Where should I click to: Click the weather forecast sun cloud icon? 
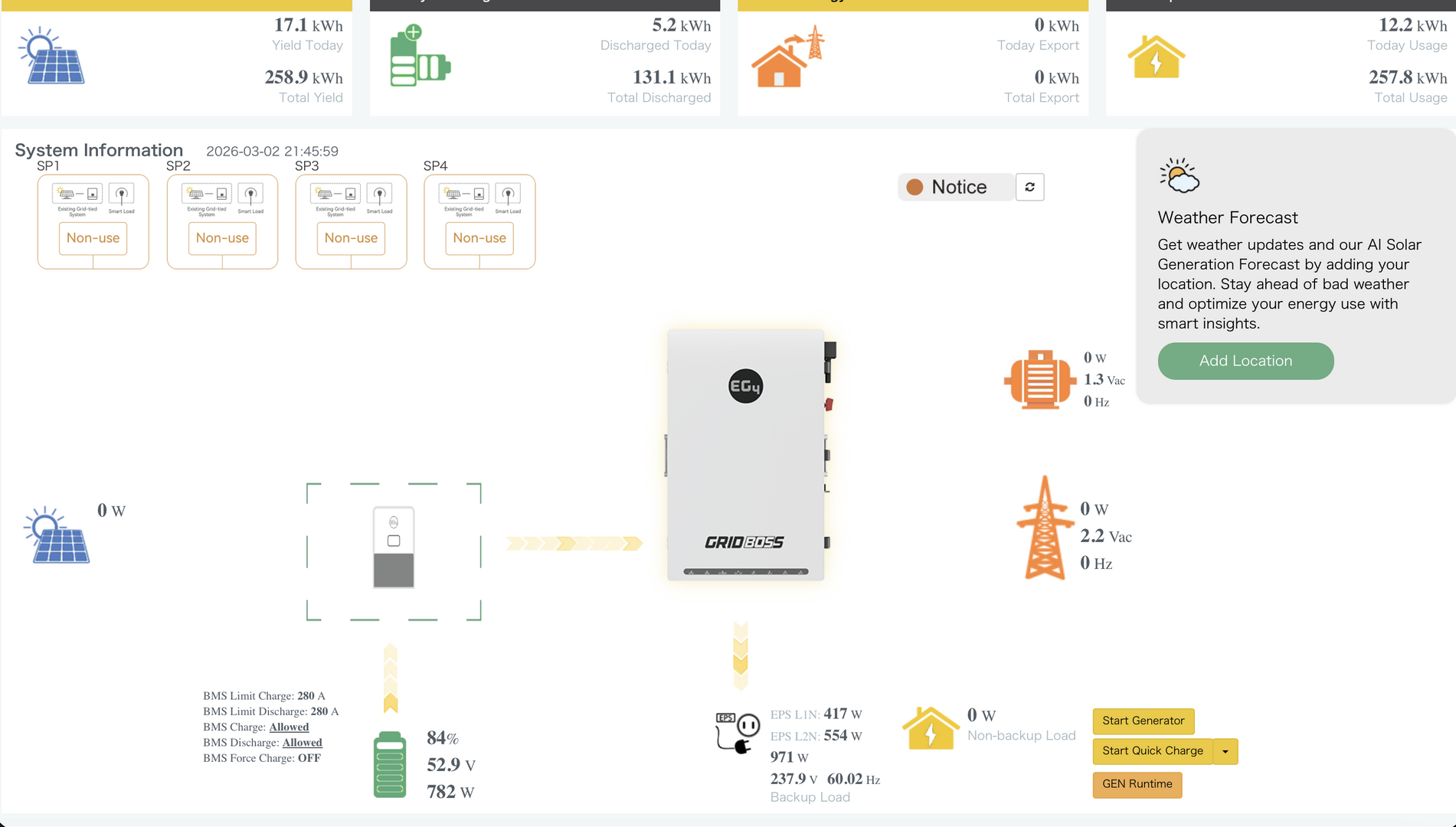tap(1179, 175)
